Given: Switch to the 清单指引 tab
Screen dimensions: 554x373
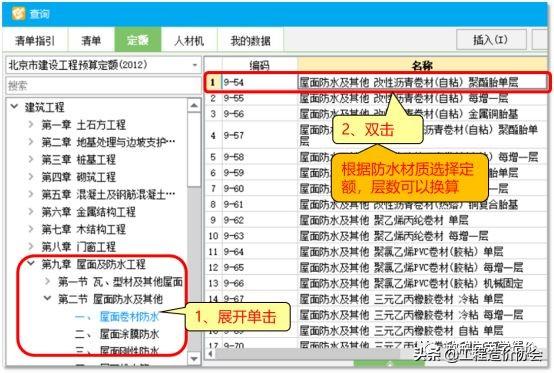Looking at the screenshot, I should pyautogui.click(x=35, y=41).
